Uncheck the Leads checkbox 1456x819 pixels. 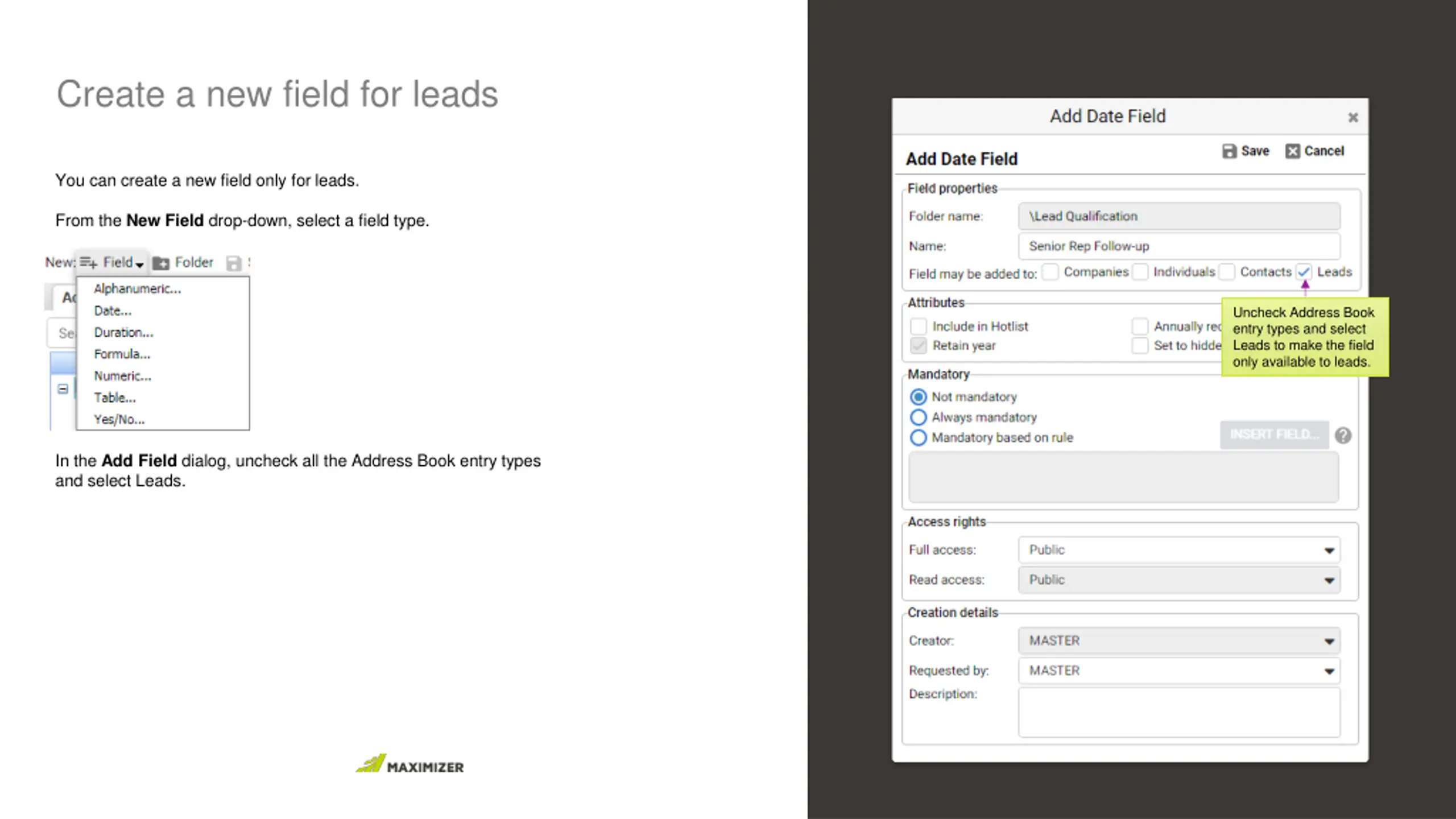[1304, 272]
